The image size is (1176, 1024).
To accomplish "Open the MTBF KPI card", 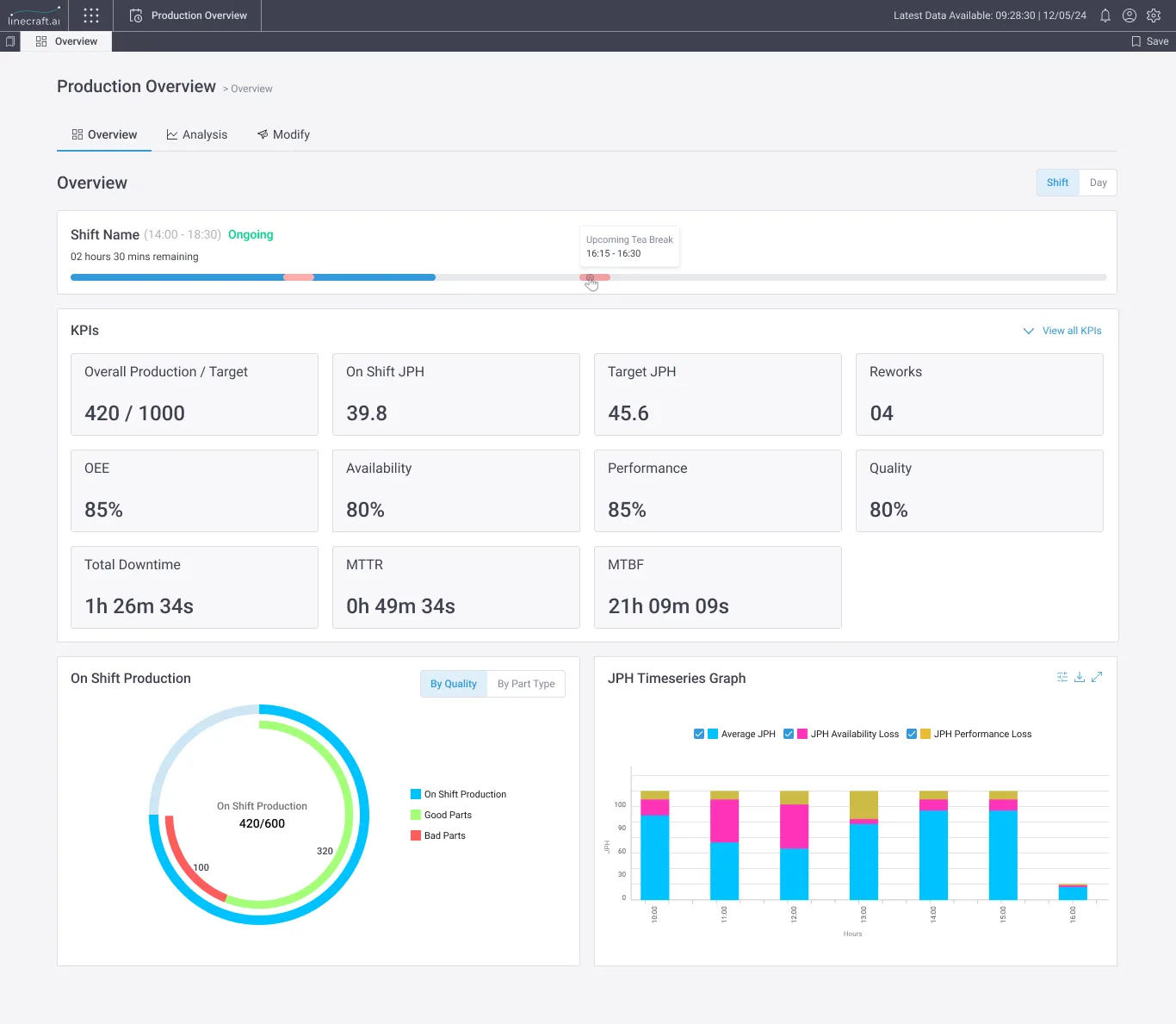I will coord(718,587).
